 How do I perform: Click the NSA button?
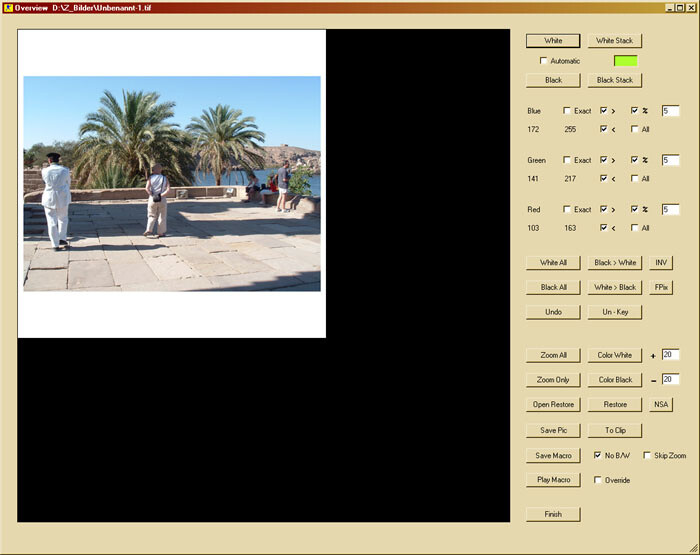(661, 405)
